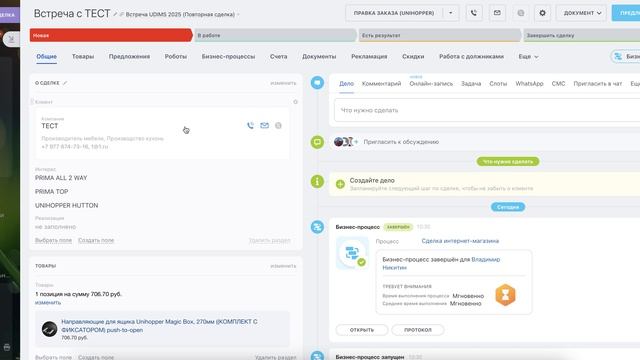
Task: Open the settings gear icon in header
Action: click(x=542, y=13)
